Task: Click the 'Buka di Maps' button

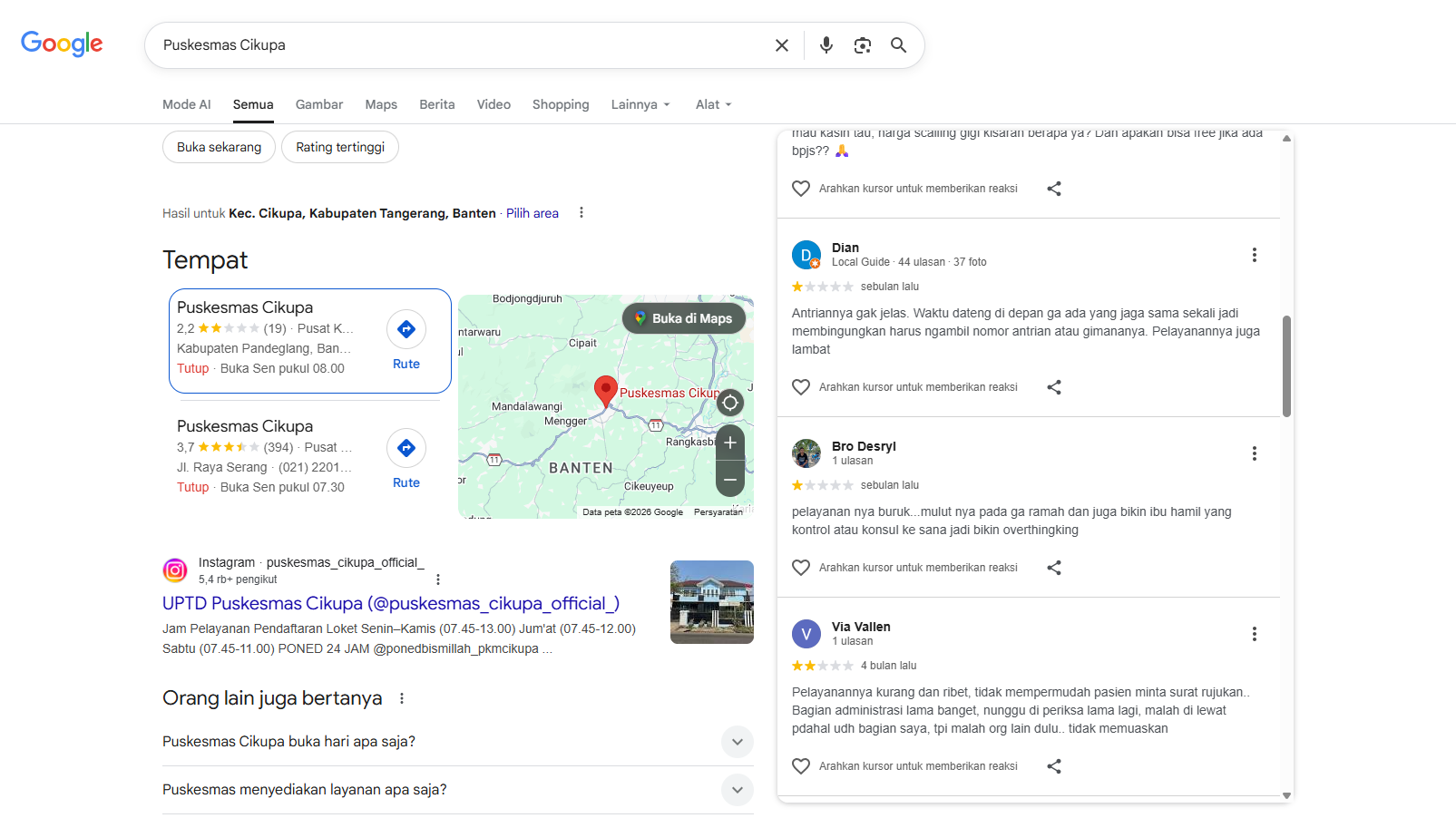Action: click(683, 318)
